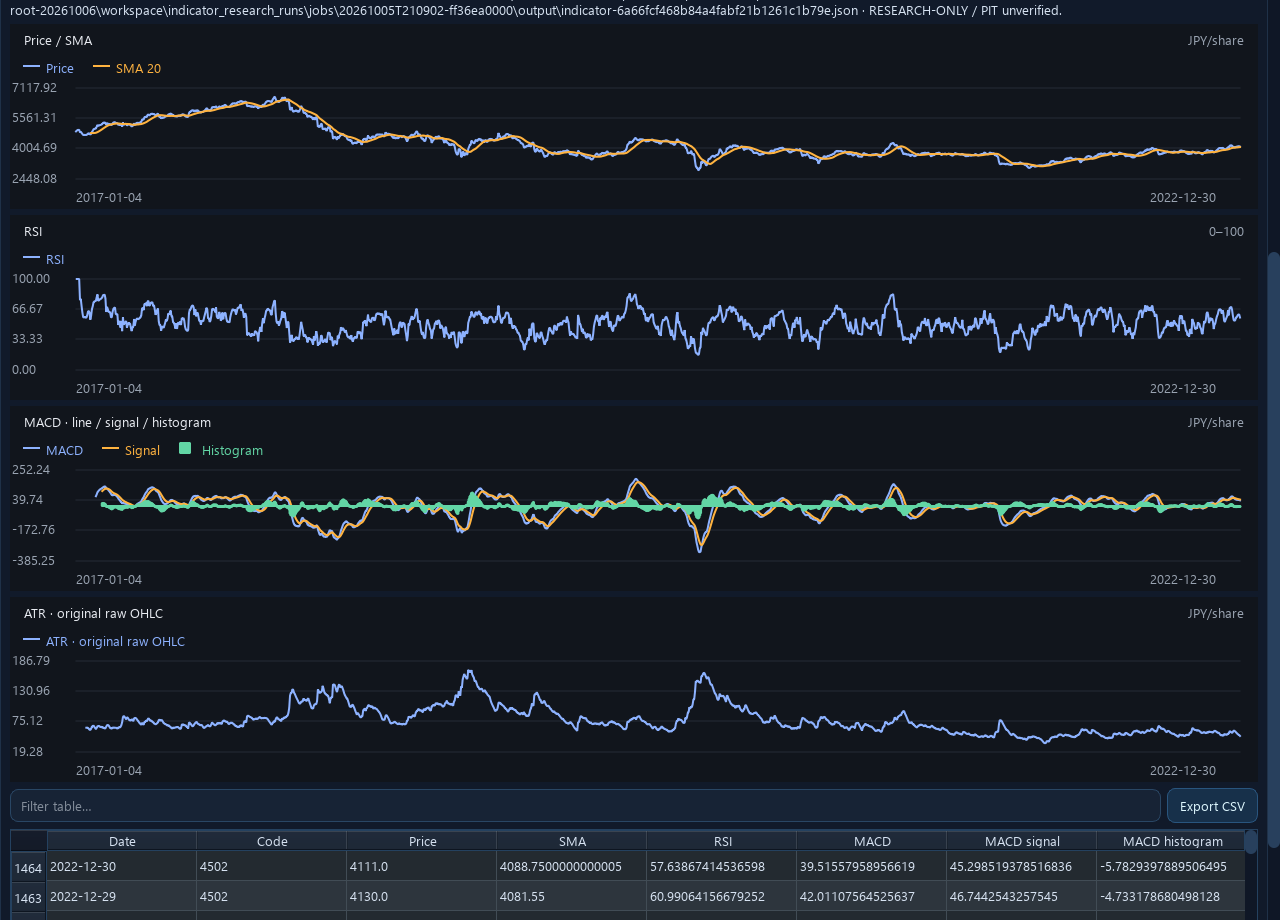Screen dimensions: 1280x920
Task: Select the date cell 2022-12-30
Action: 122,866
